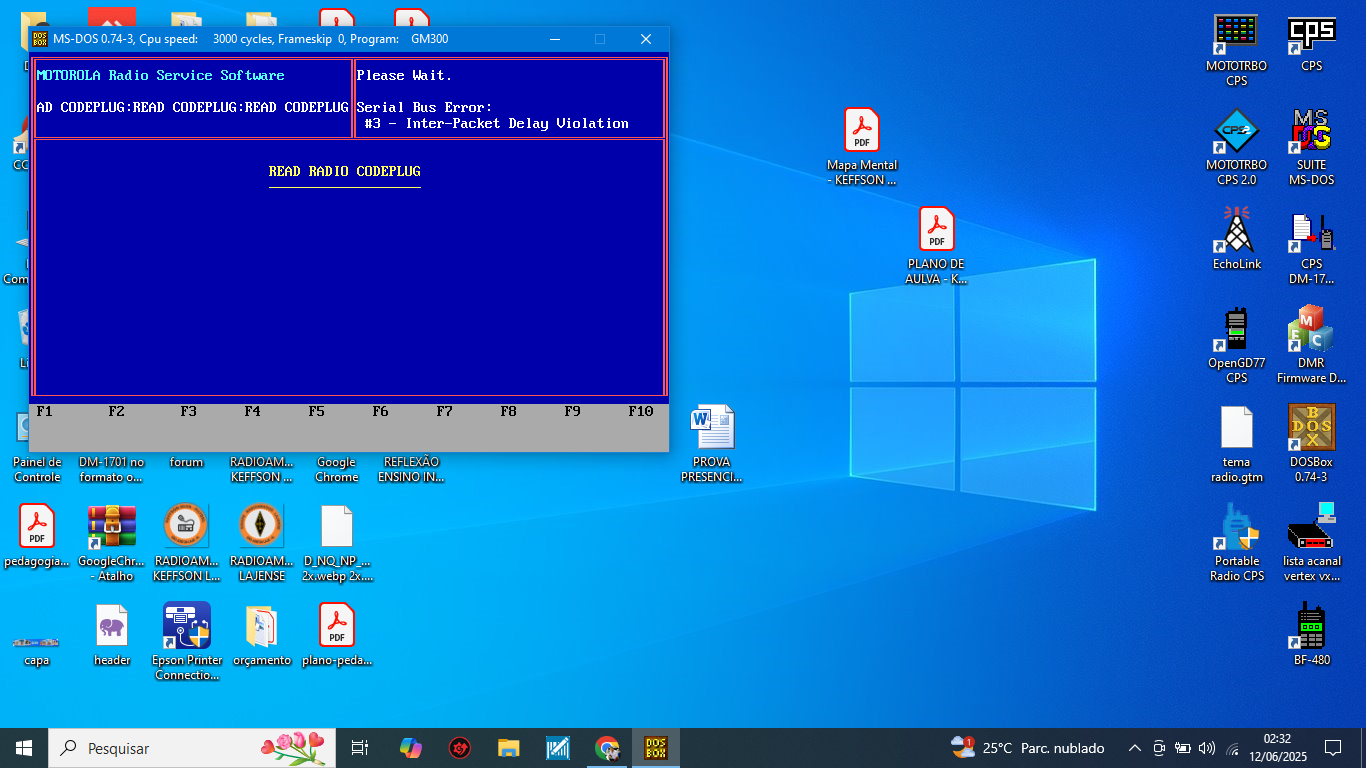This screenshot has height=768, width=1366.
Task: Open the OpenGD77 CPS desktop icon
Action: click(1236, 330)
